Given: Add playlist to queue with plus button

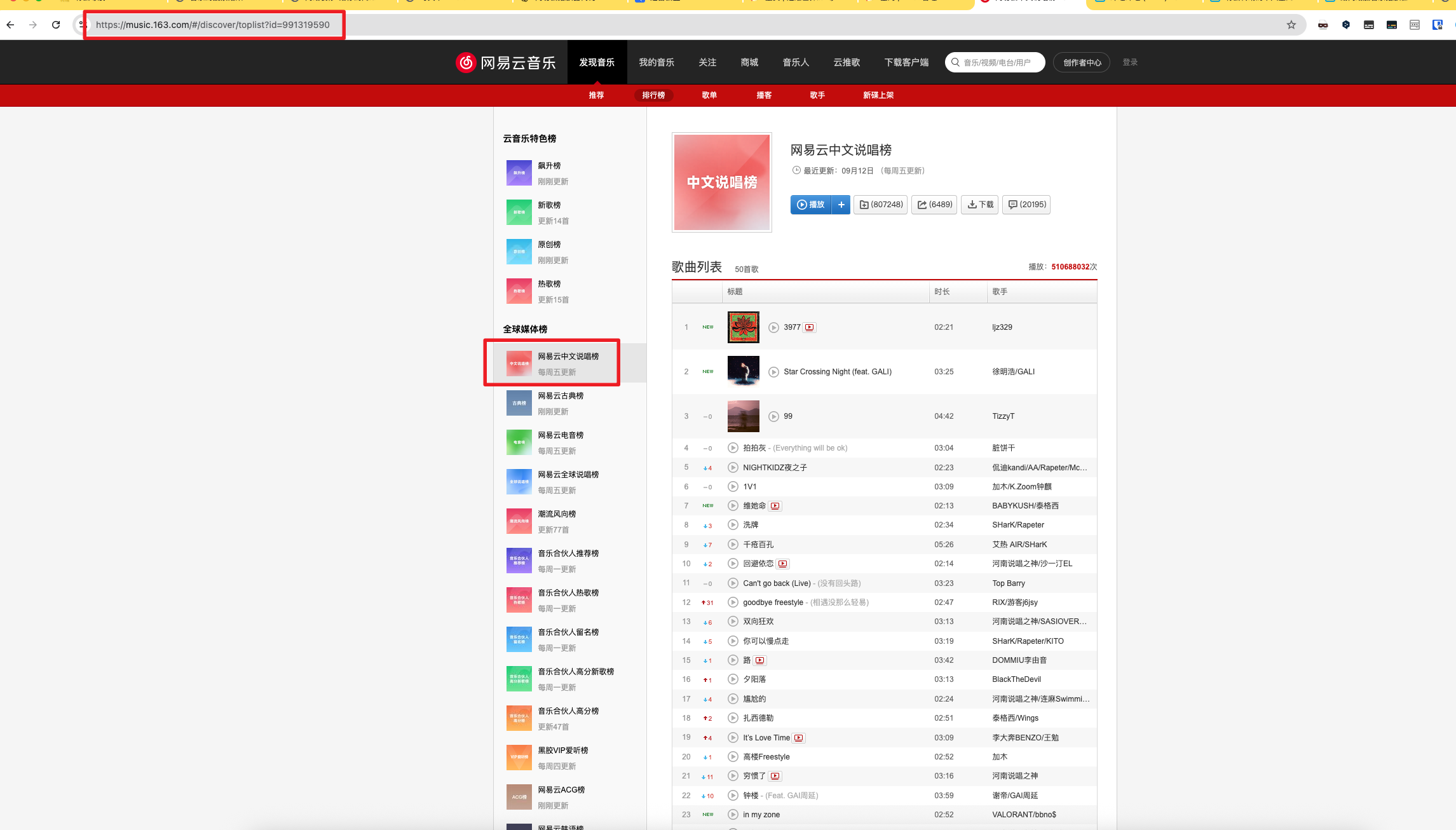Looking at the screenshot, I should (841, 205).
